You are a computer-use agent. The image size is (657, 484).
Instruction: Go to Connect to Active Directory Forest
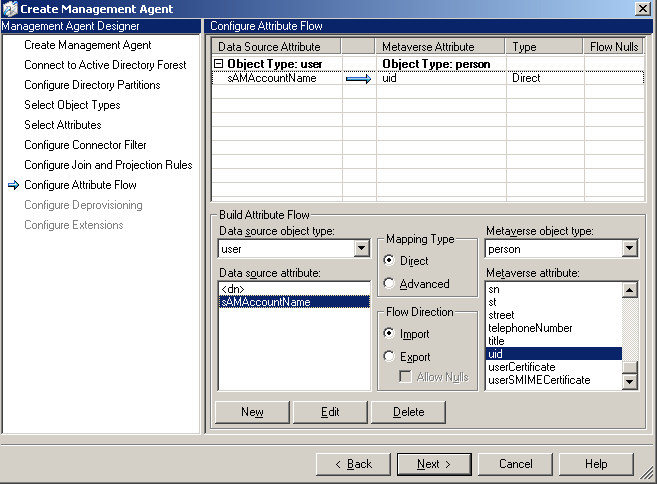click(x=105, y=65)
